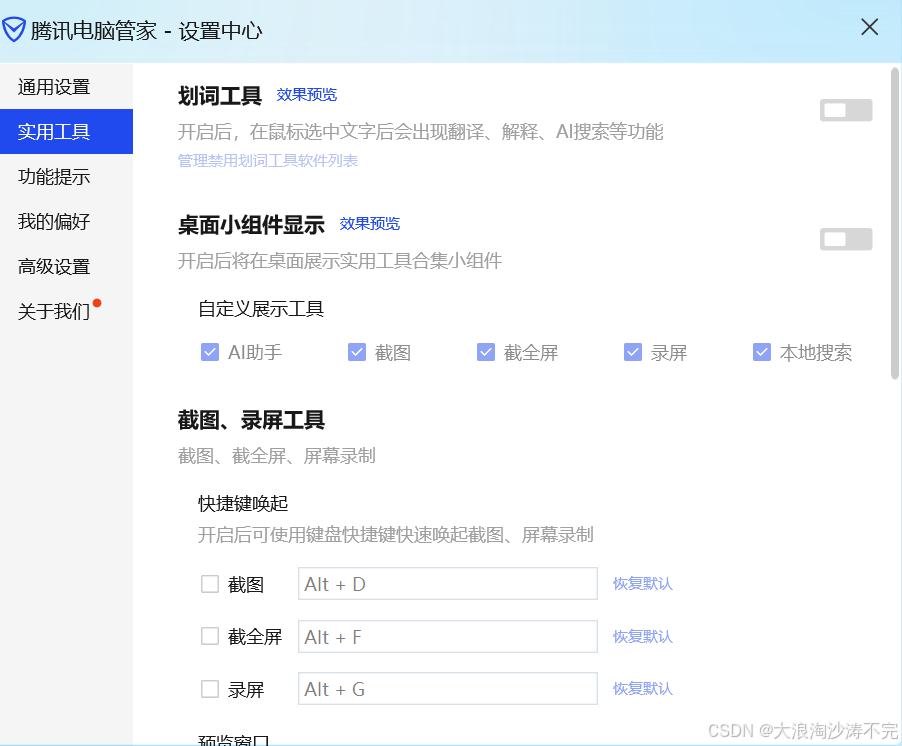Click the 截图、录屏工具 heading
This screenshot has height=746, width=902.
pos(251,420)
